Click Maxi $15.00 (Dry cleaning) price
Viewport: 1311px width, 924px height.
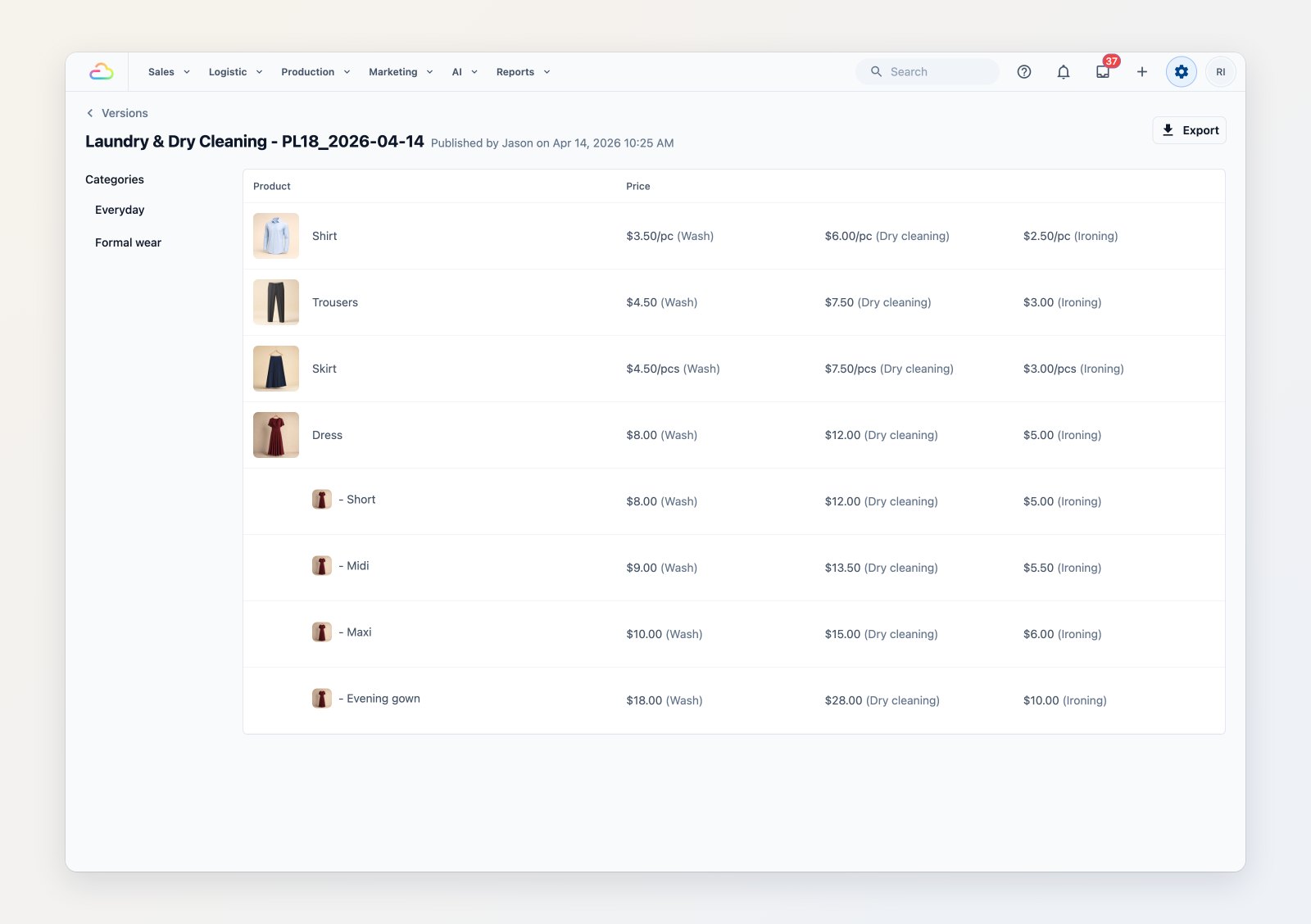coord(882,634)
